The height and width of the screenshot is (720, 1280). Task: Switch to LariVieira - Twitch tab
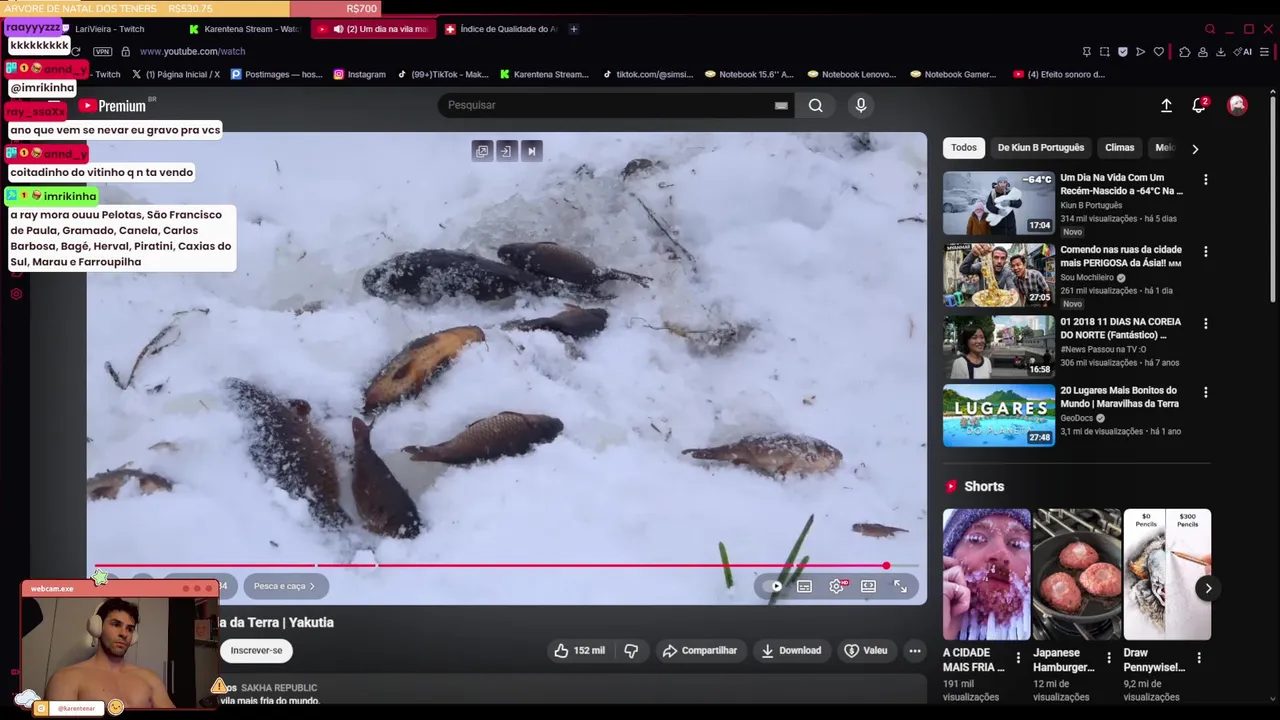point(109,29)
